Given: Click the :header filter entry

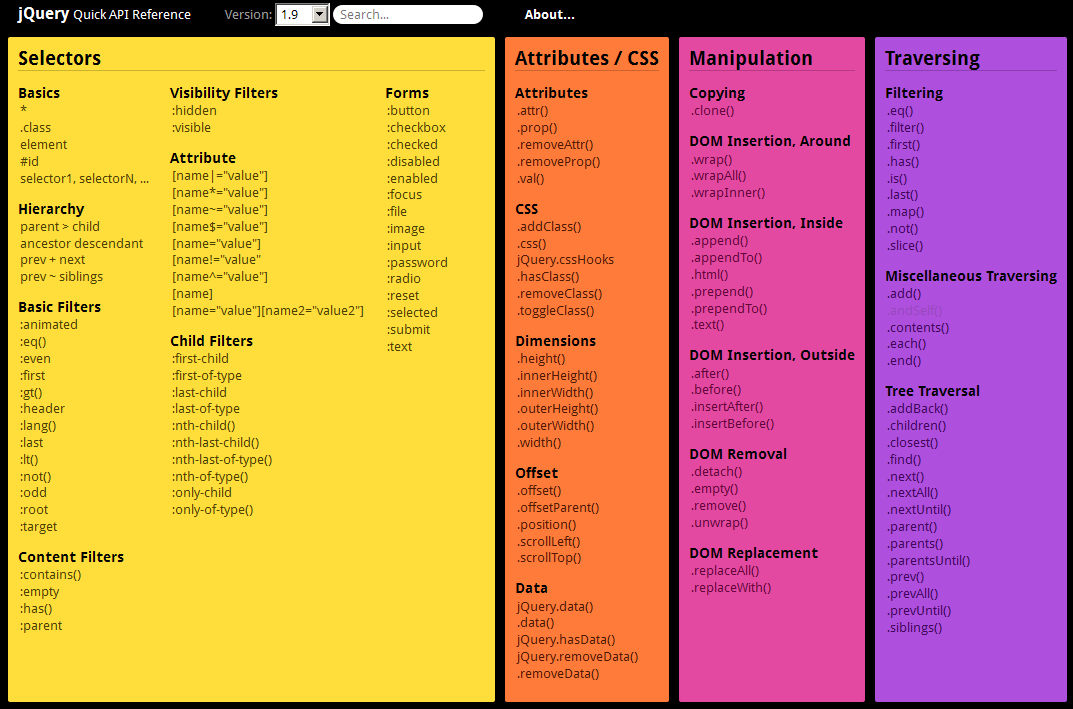Looking at the screenshot, I should (x=42, y=409).
